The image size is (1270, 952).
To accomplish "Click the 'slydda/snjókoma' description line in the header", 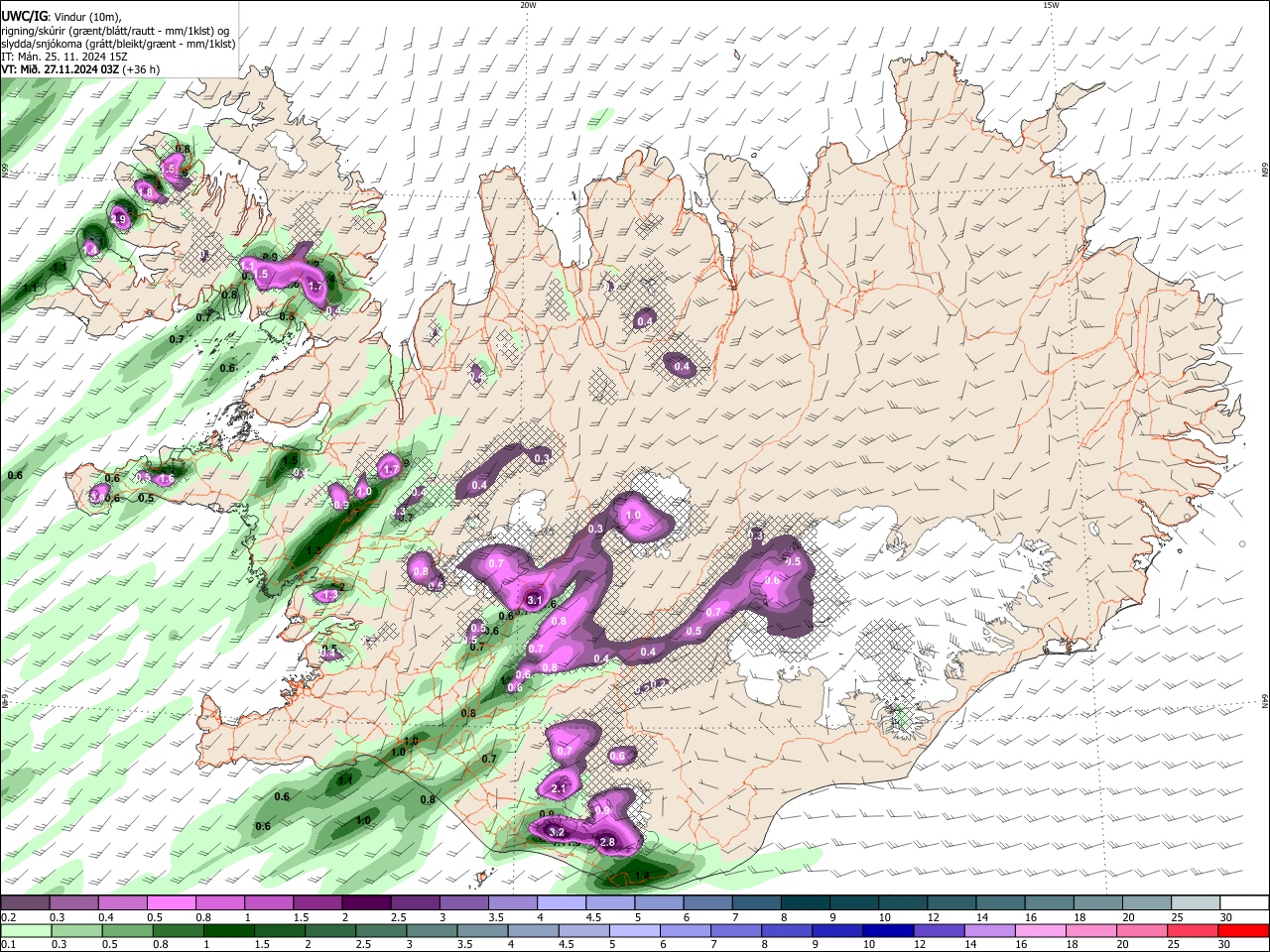I will click(118, 44).
